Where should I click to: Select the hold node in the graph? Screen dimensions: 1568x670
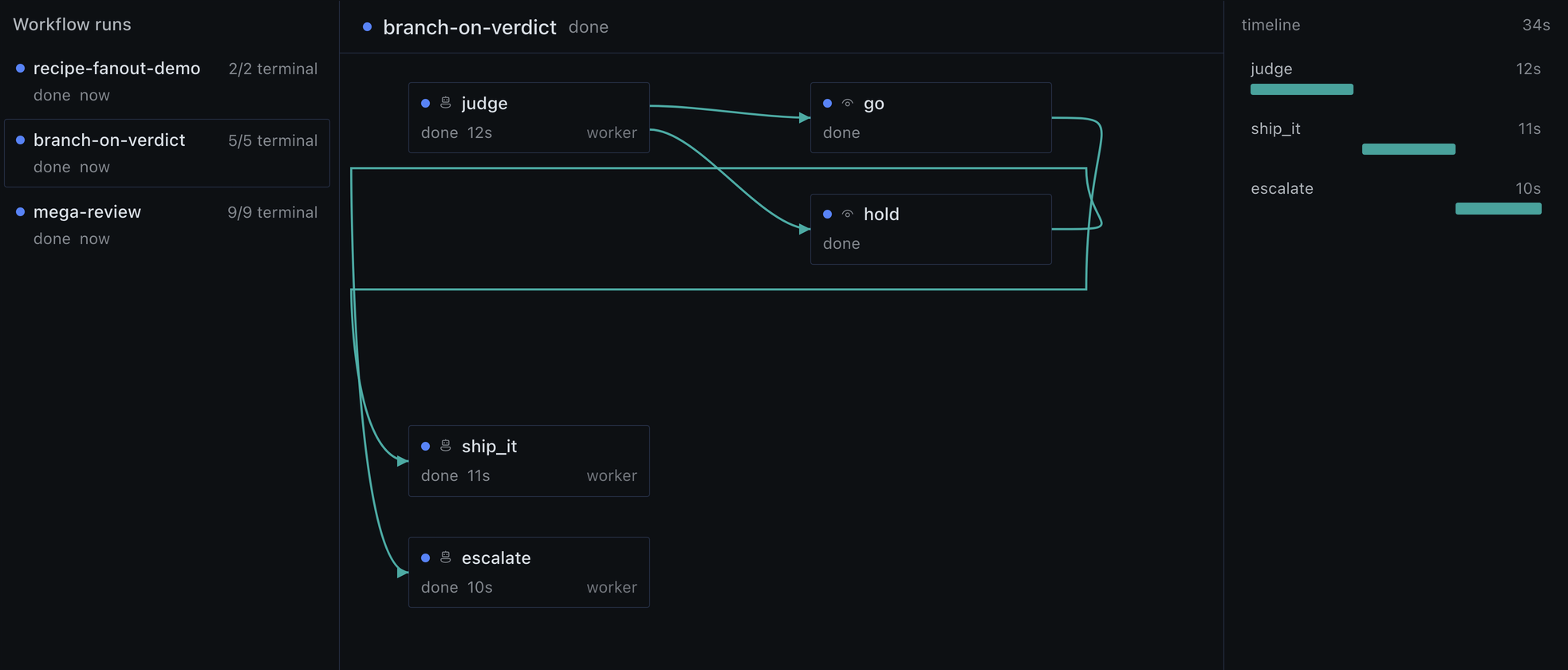click(931, 229)
